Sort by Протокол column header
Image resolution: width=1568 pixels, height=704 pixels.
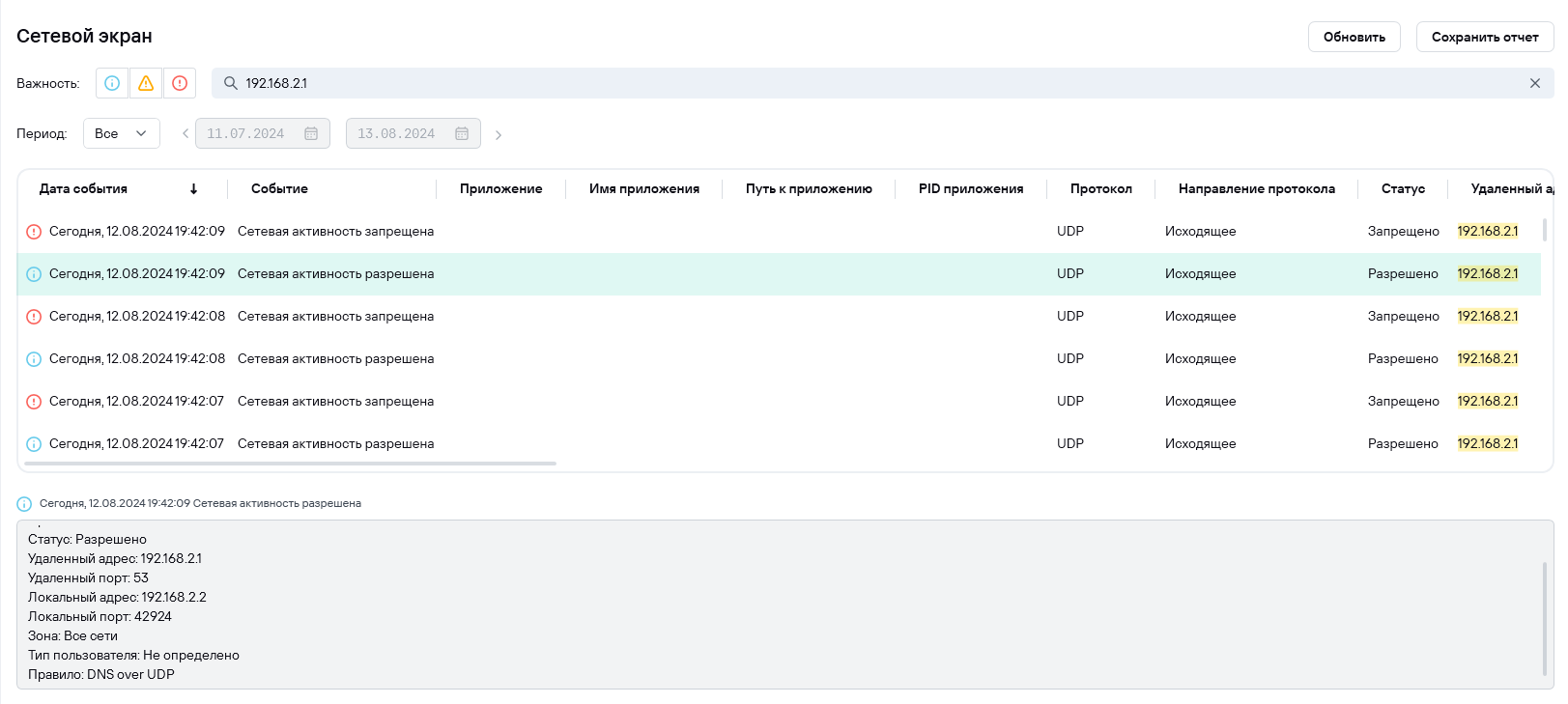pyautogui.click(x=1100, y=189)
